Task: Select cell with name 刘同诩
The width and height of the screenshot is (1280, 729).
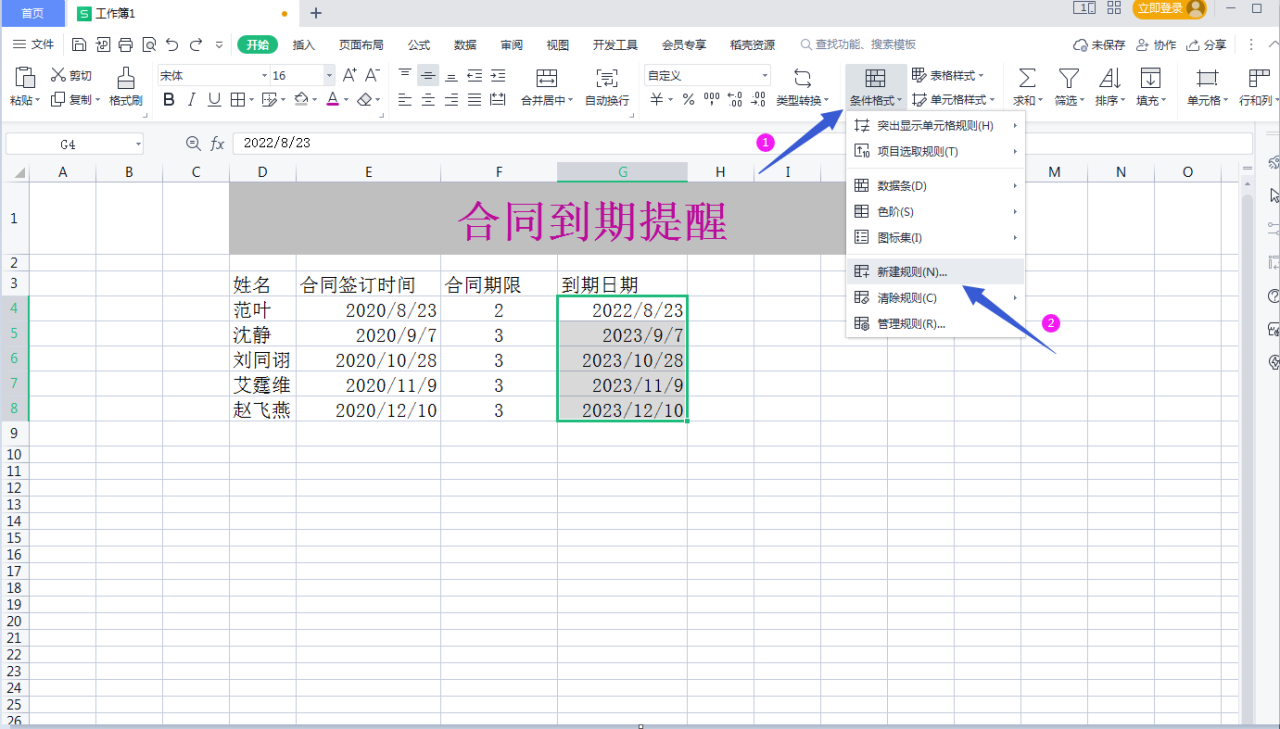Action: (263, 359)
